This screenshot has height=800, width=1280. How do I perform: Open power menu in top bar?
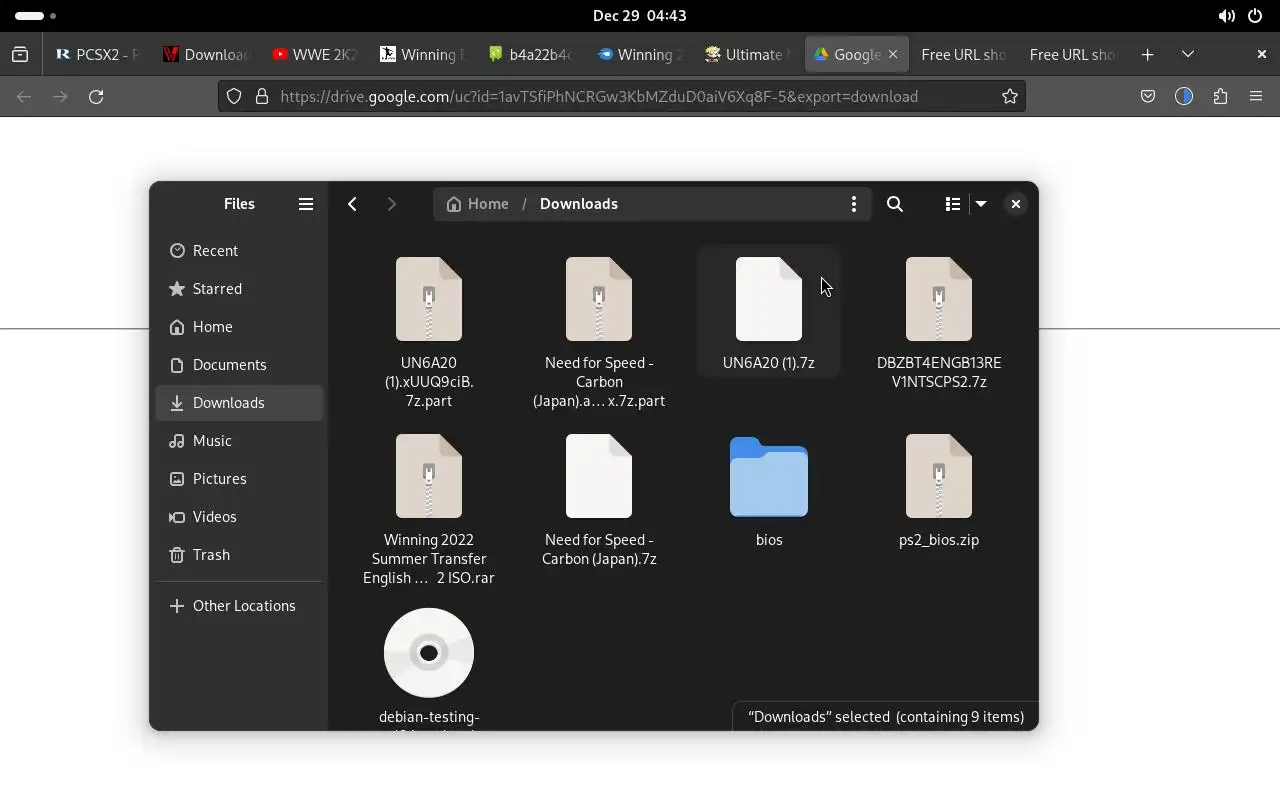(x=1255, y=16)
